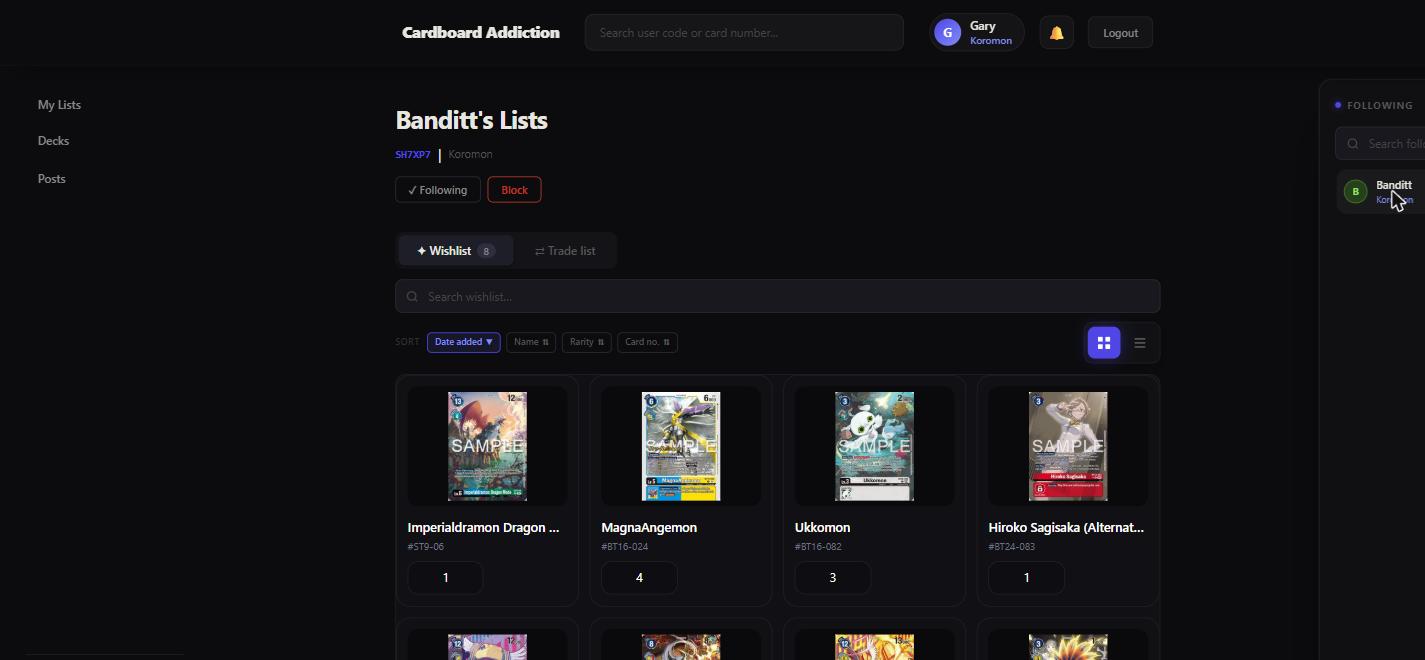Click the Koromon rank beside SH7XP7
This screenshot has width=1425, height=660.
[x=470, y=155]
